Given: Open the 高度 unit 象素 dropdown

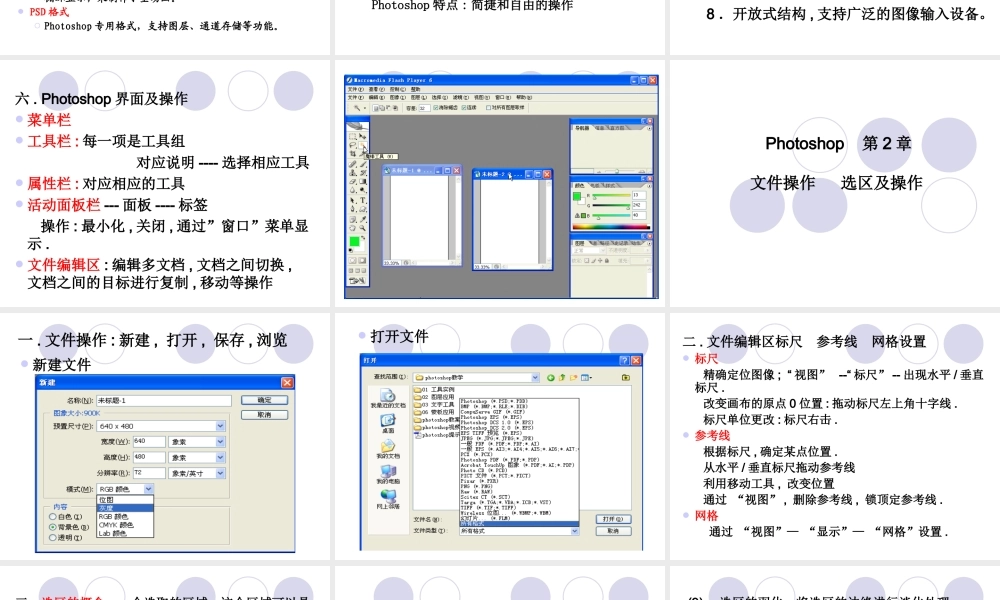Looking at the screenshot, I should point(197,457).
